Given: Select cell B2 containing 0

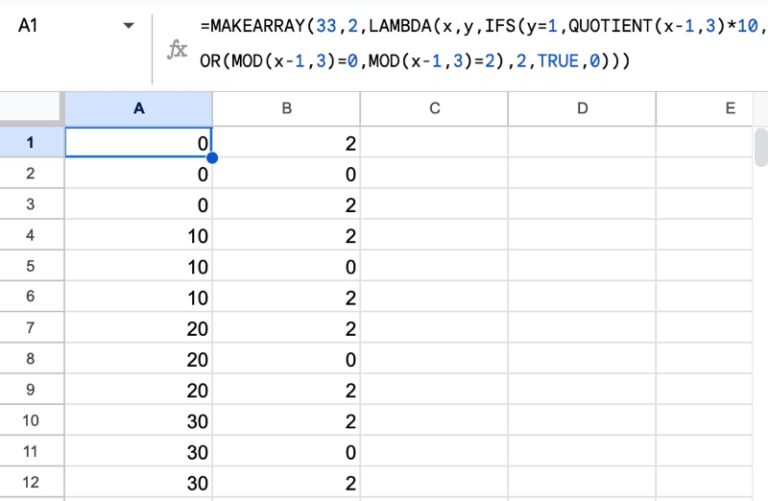Looking at the screenshot, I should (287, 173).
